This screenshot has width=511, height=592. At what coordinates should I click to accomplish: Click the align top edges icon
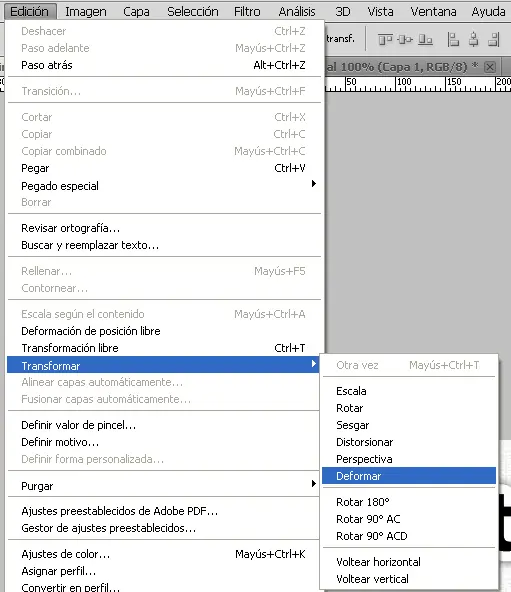point(385,39)
